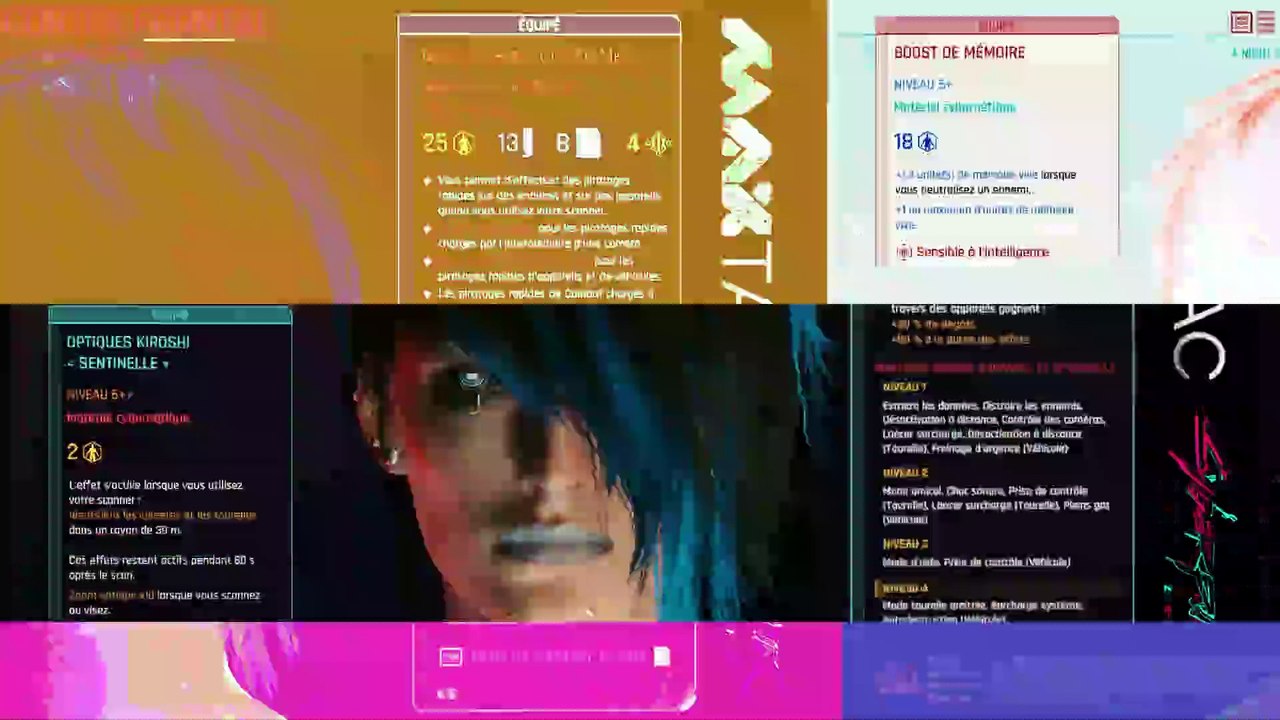Viewport: 1280px width, 720px height.
Task: Click the capacity icon next to 2 in Optiques Kiroshi
Action: 92,453
